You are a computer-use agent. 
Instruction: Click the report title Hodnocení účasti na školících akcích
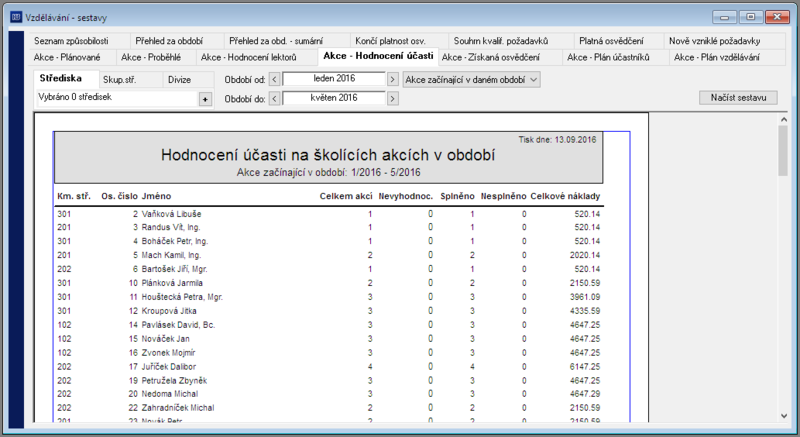pos(328,155)
